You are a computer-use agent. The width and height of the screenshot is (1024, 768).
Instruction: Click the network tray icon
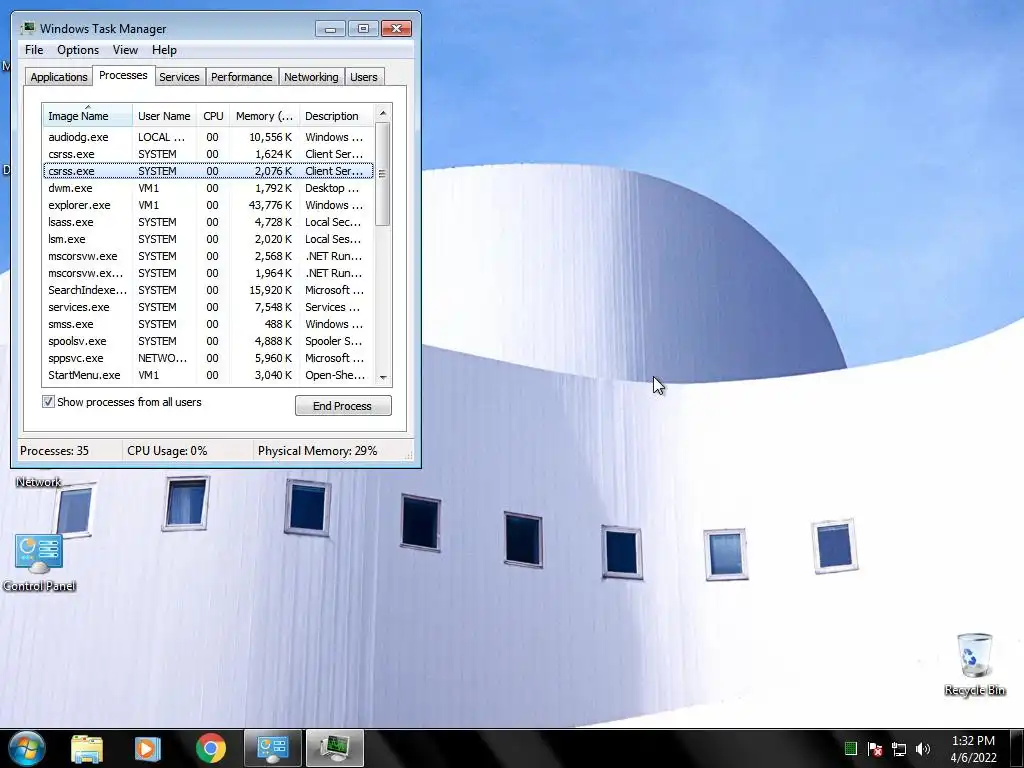click(x=899, y=749)
